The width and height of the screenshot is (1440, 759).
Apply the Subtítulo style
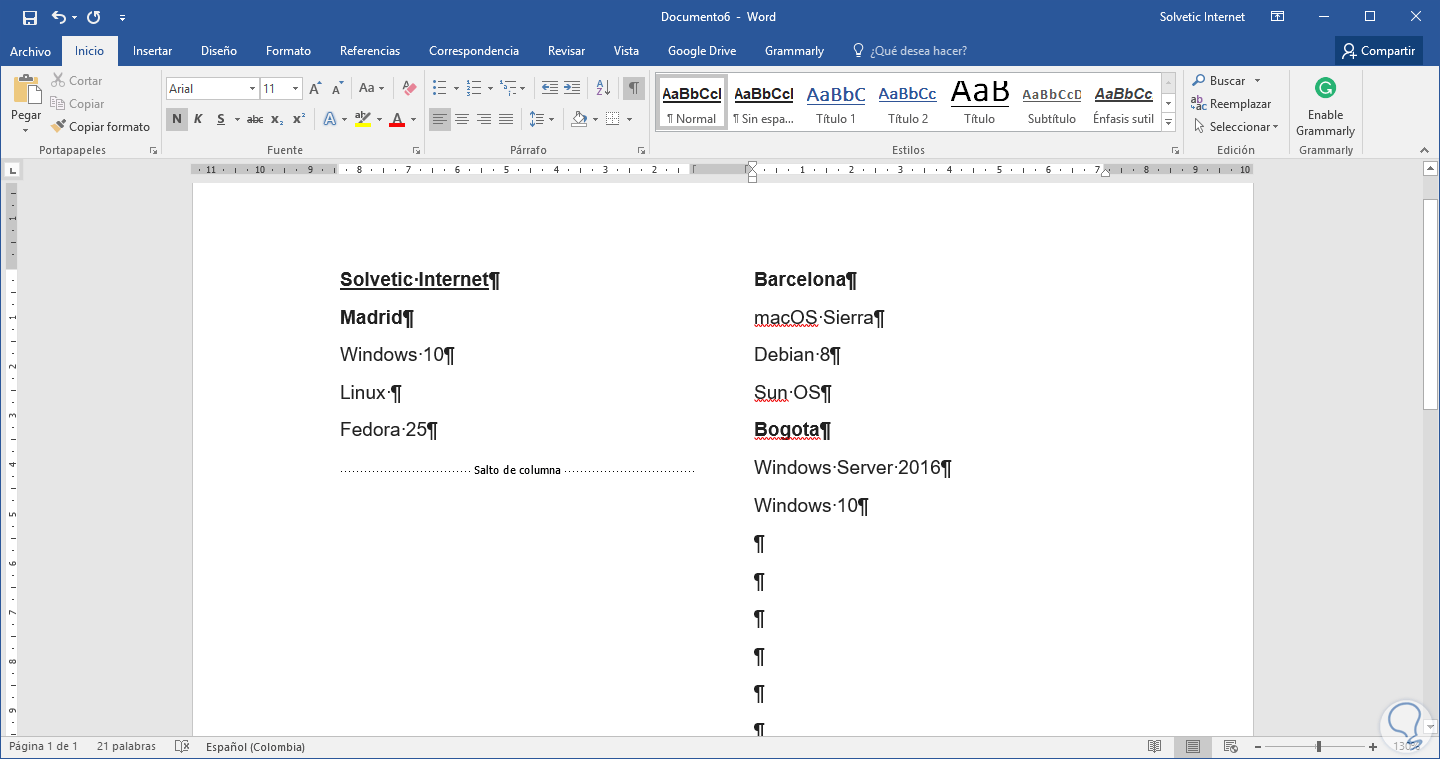point(1052,102)
